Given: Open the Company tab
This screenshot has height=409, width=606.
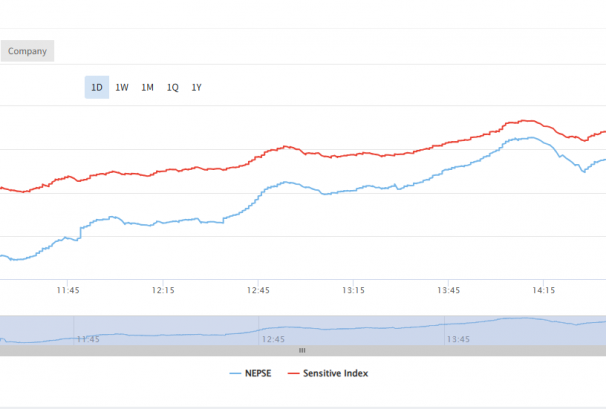Looking at the screenshot, I should click(x=27, y=51).
